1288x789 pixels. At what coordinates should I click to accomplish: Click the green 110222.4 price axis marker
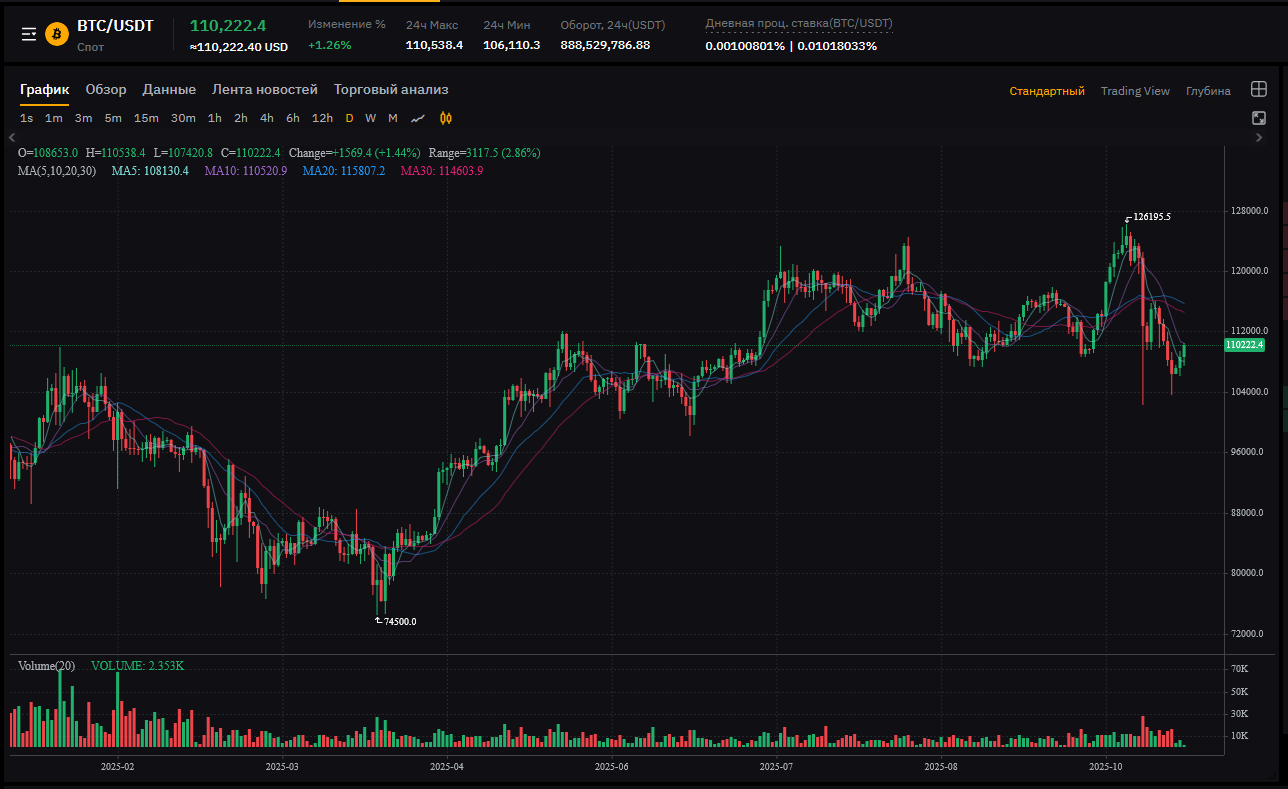pos(1244,345)
